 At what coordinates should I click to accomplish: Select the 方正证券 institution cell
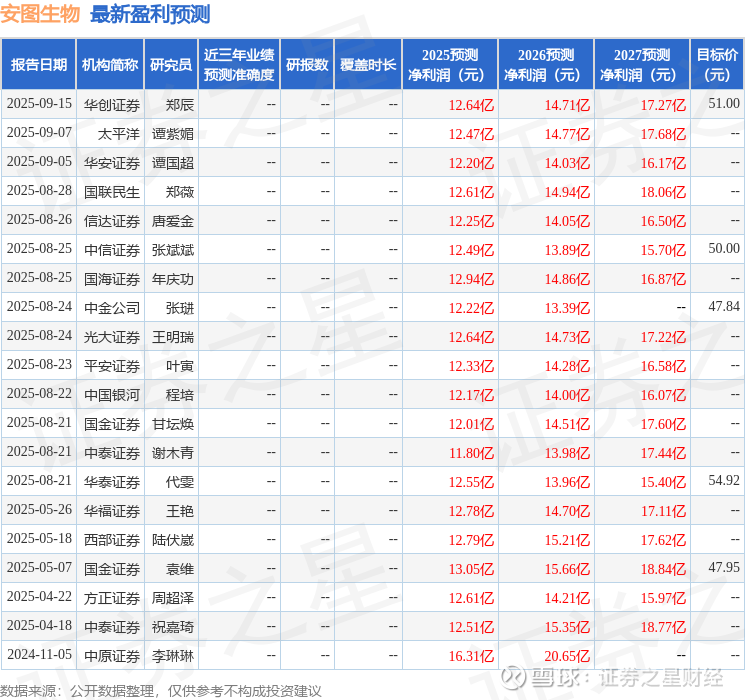[x=112, y=597]
